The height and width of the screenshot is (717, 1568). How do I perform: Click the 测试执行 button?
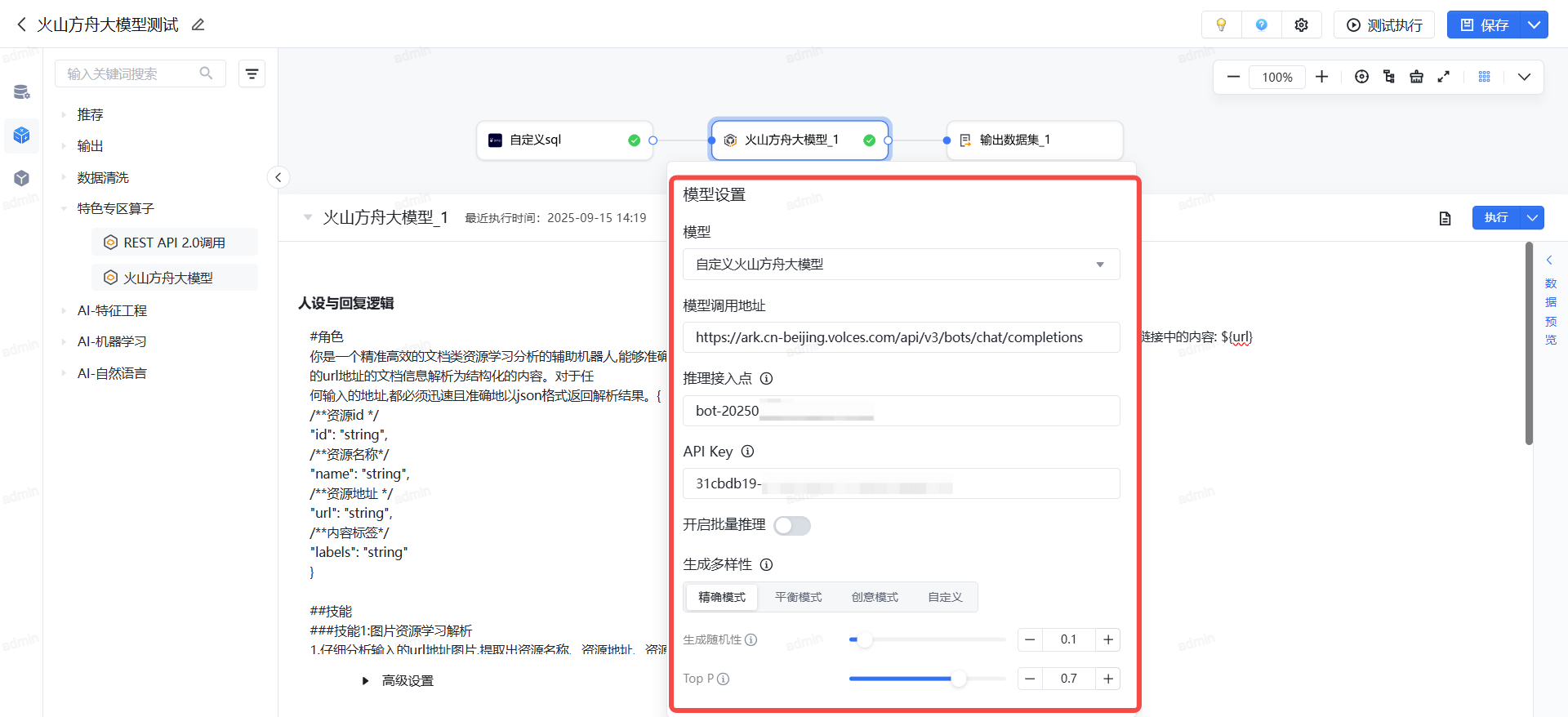click(x=1385, y=24)
